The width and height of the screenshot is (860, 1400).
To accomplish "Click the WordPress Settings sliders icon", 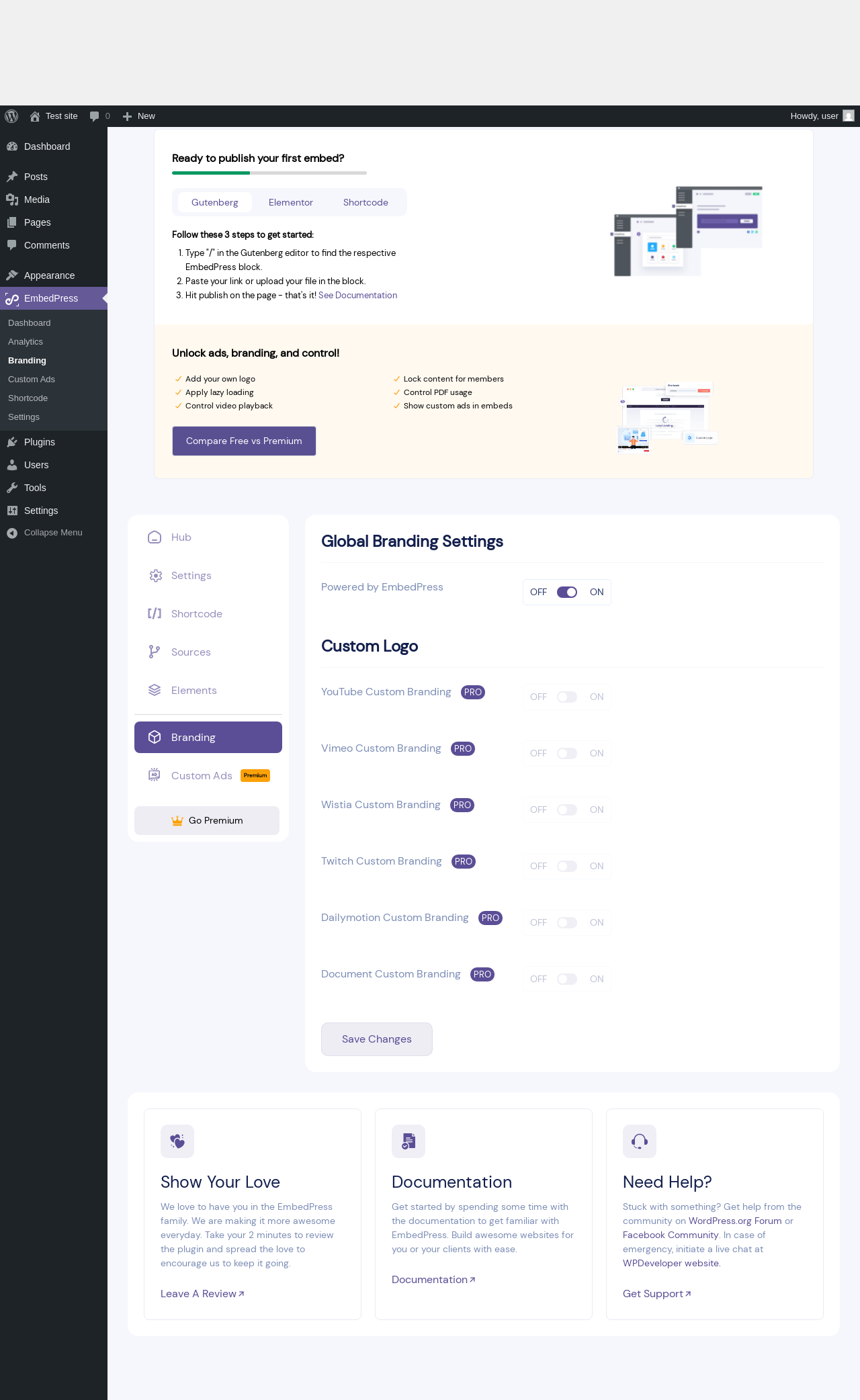I will pyautogui.click(x=12, y=511).
